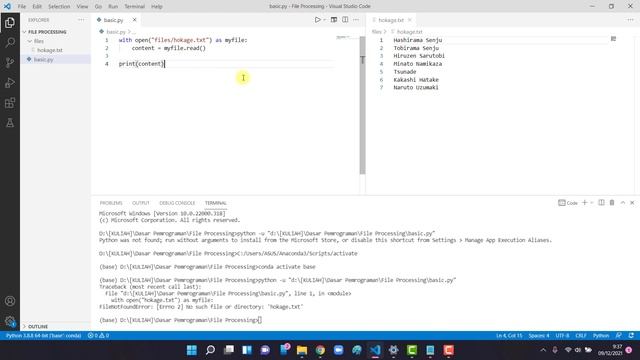Viewport: 640px width, 360px height.
Task: Open Google Chrome from the taskbar
Action: pos(320,350)
